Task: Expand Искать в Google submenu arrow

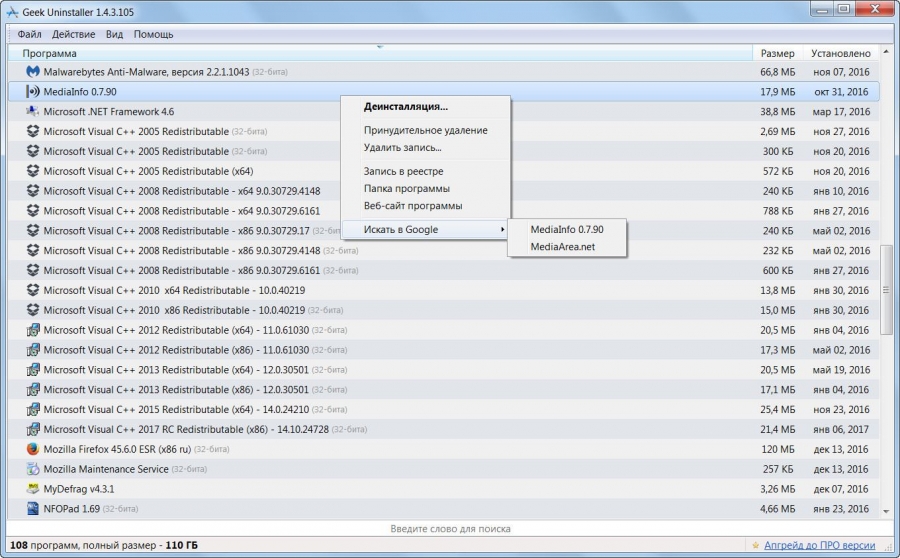Action: pyautogui.click(x=502, y=230)
